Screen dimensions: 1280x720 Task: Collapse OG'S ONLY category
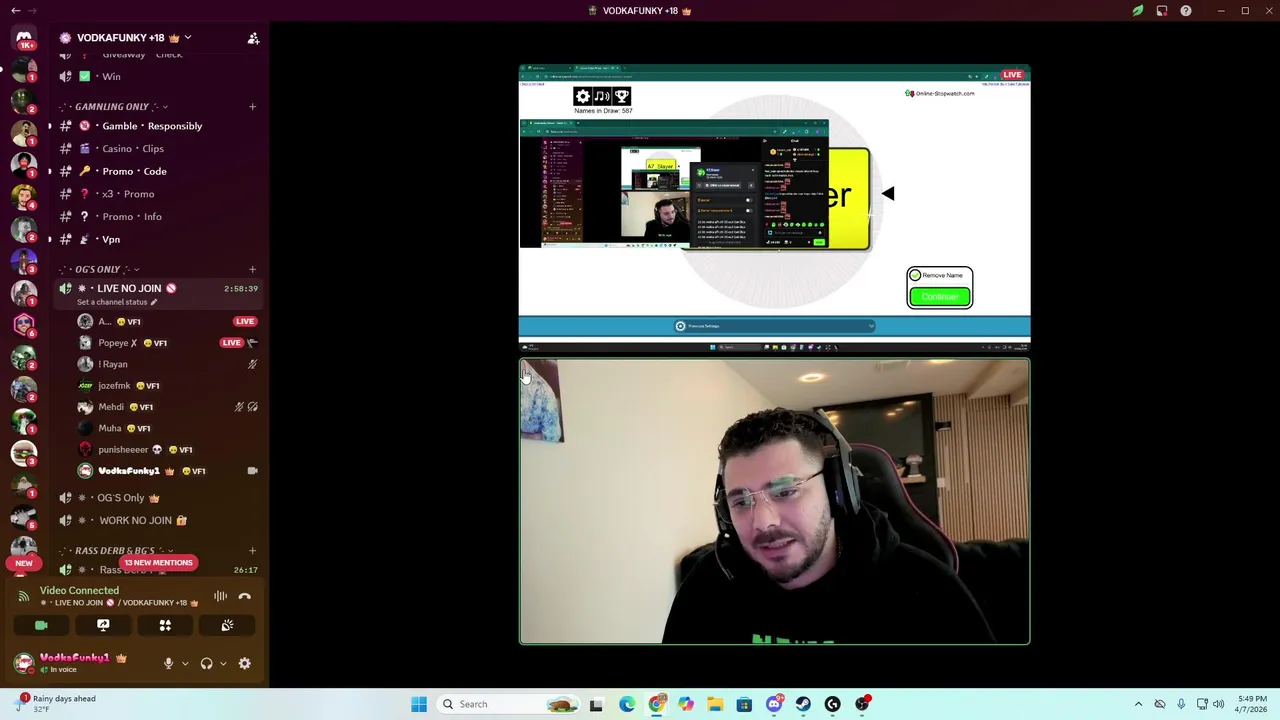[98, 269]
